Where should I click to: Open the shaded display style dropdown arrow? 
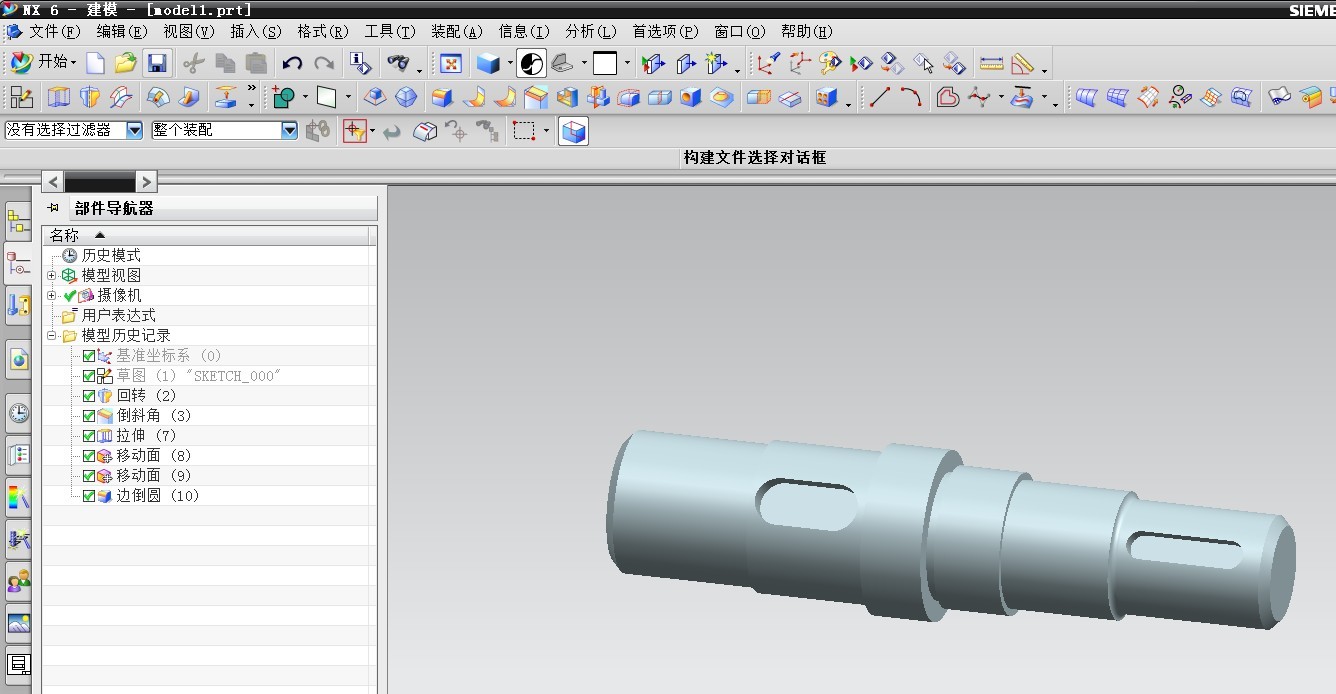(510, 64)
